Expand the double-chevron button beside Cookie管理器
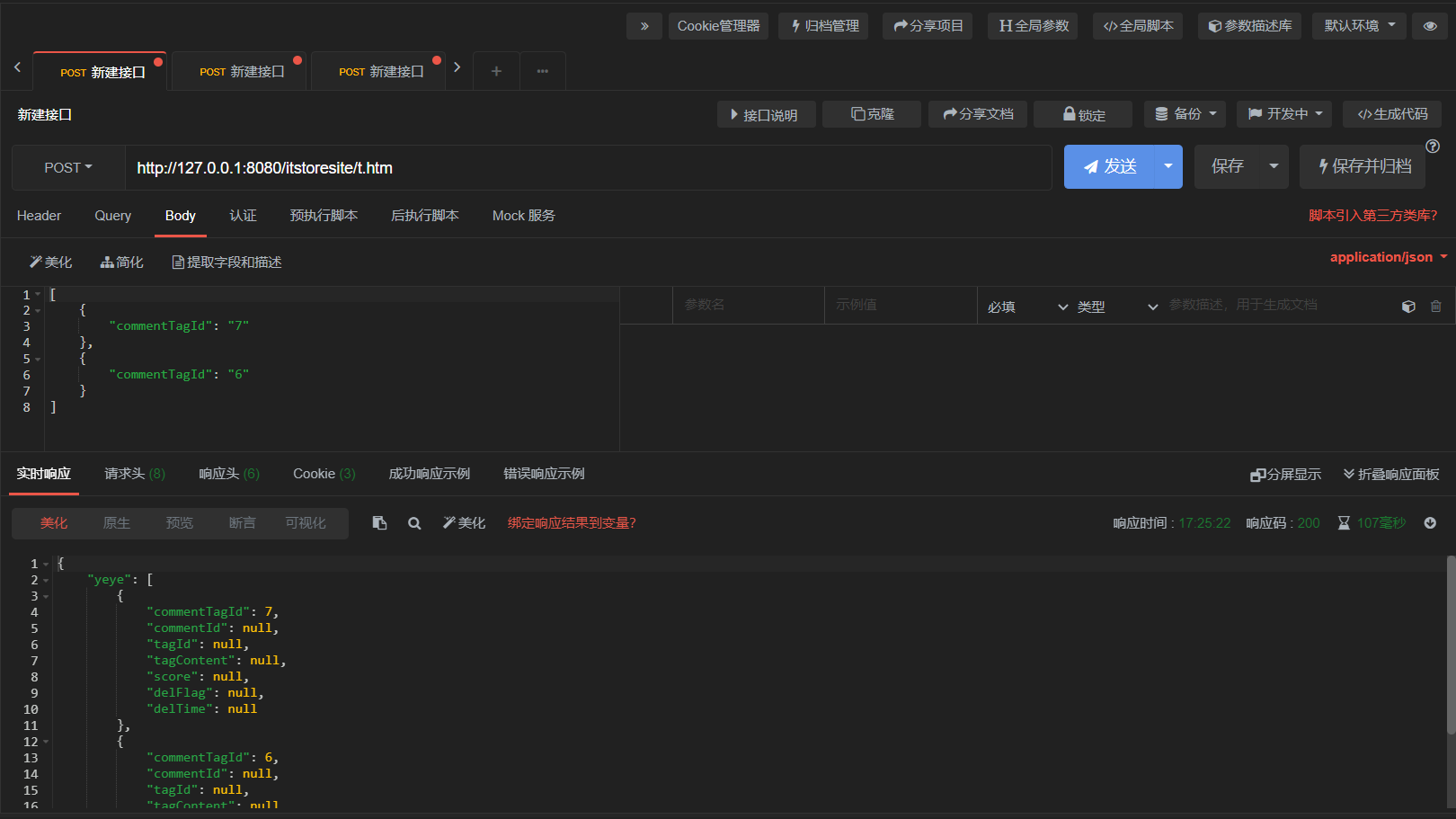The height and width of the screenshot is (819, 1456). [644, 26]
